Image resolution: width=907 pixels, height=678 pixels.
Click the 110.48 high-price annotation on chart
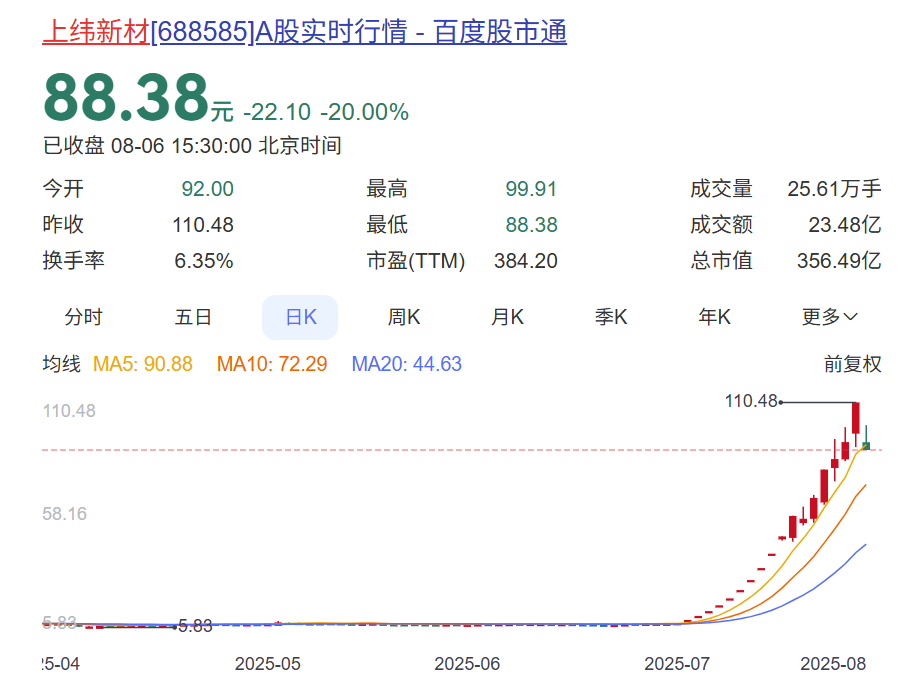coord(751,401)
